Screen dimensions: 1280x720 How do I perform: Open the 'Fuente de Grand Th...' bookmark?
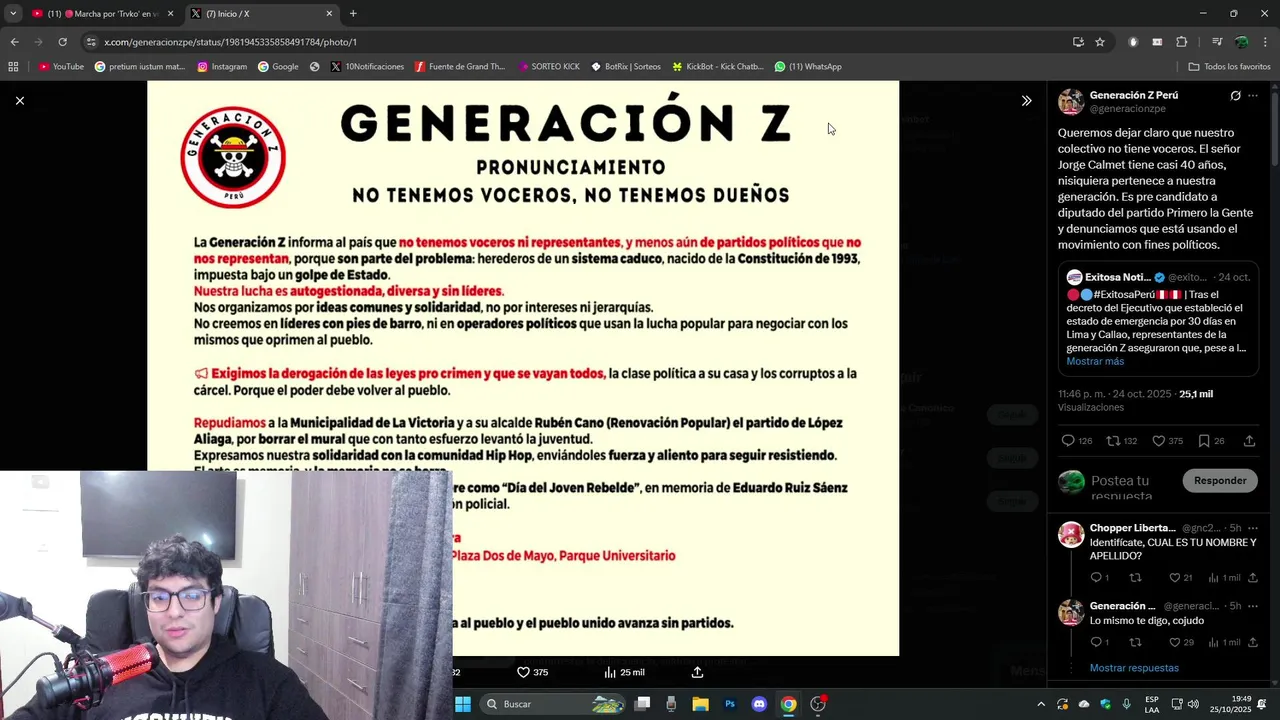pyautogui.click(x=460, y=67)
